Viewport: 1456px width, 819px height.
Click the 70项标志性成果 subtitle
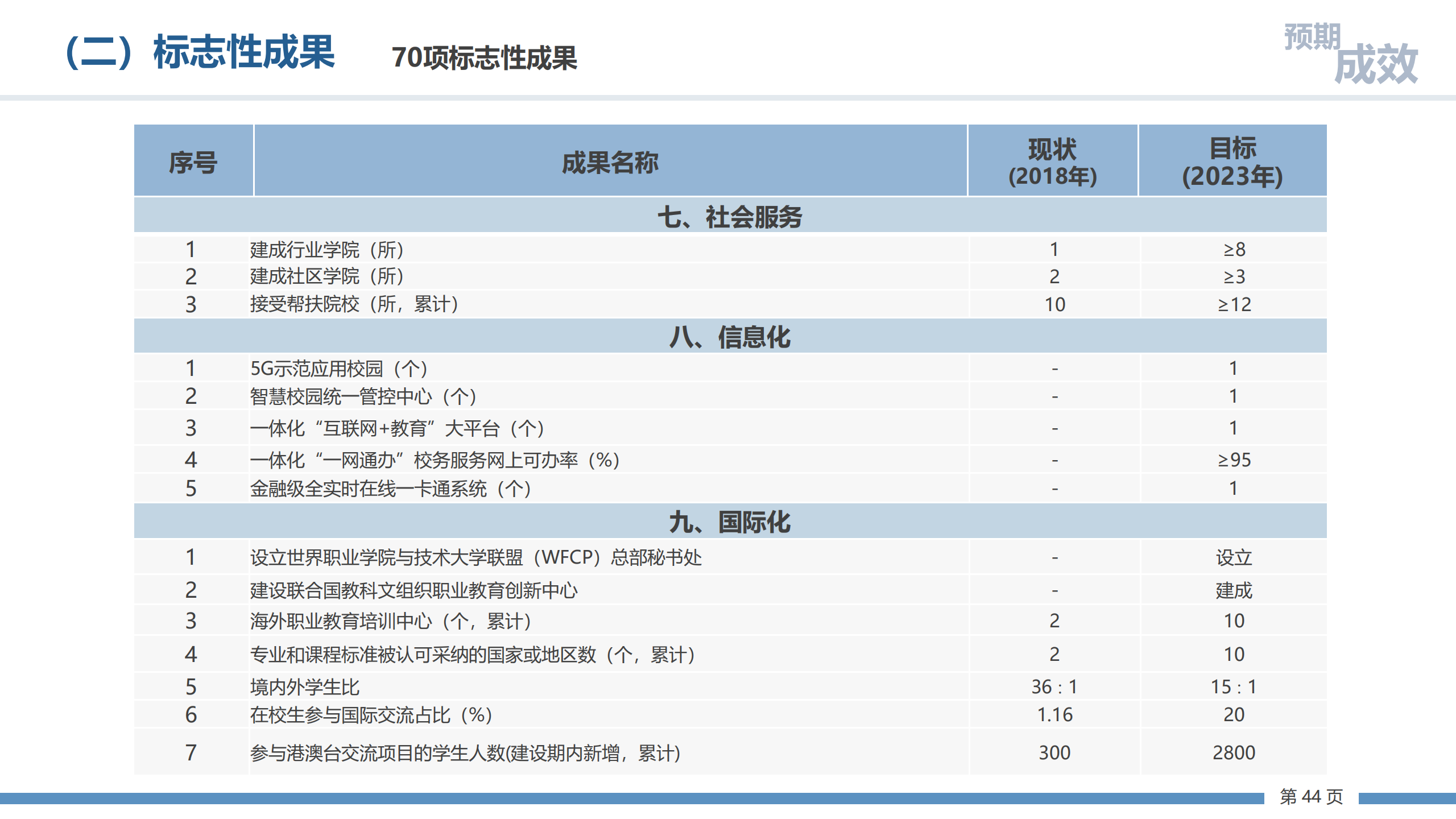click(x=484, y=58)
